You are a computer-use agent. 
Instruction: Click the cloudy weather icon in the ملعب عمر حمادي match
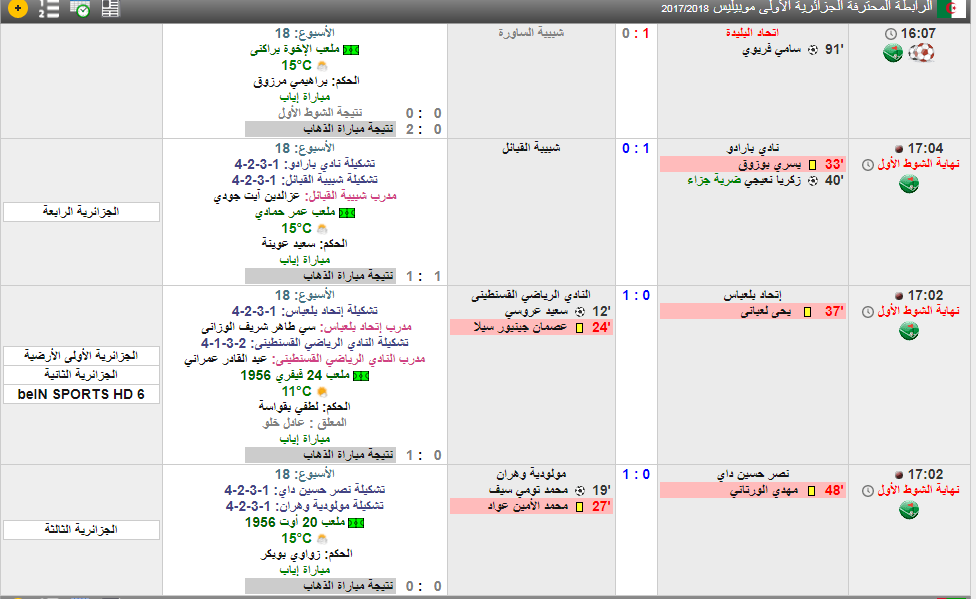322,229
